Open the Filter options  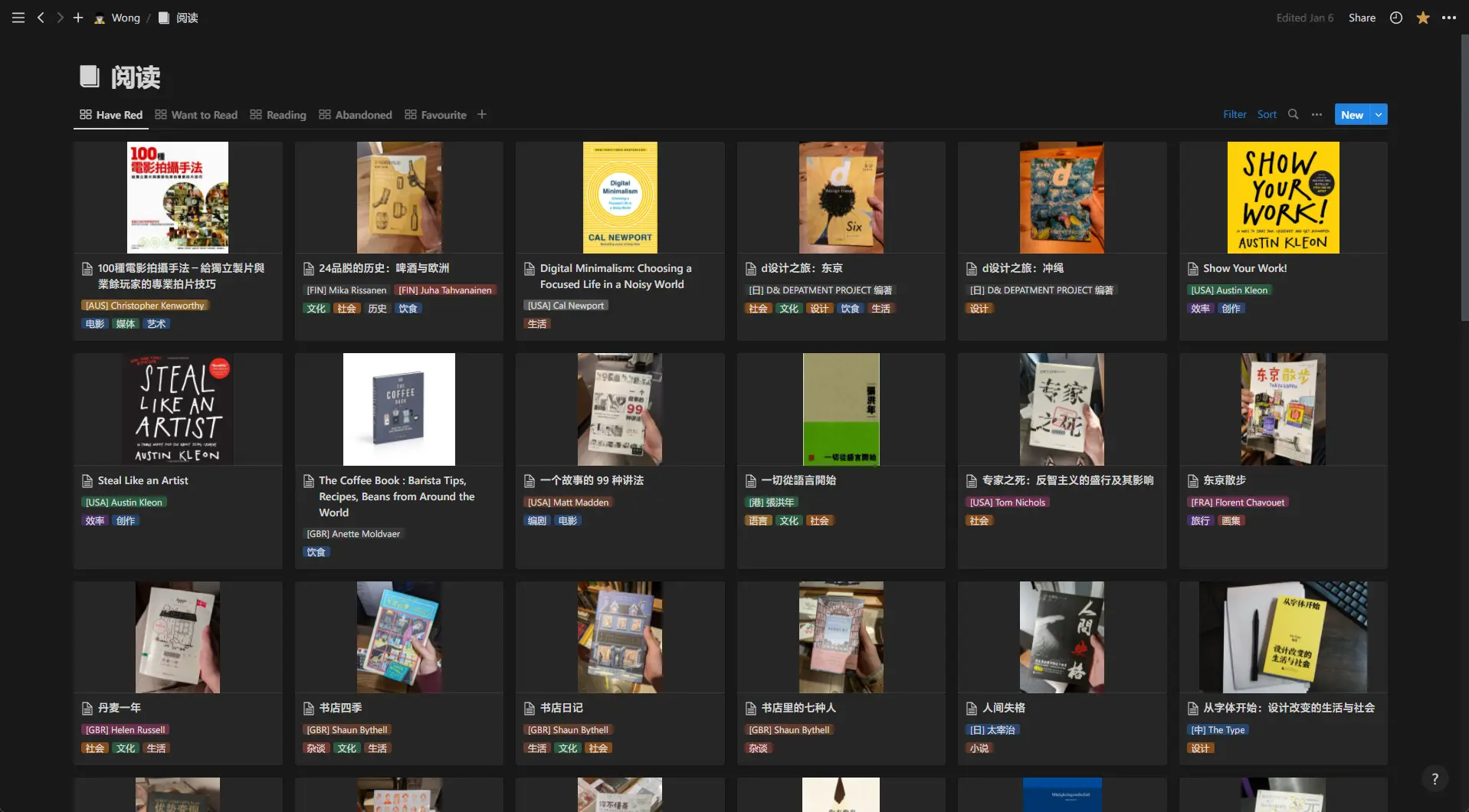pyautogui.click(x=1235, y=114)
